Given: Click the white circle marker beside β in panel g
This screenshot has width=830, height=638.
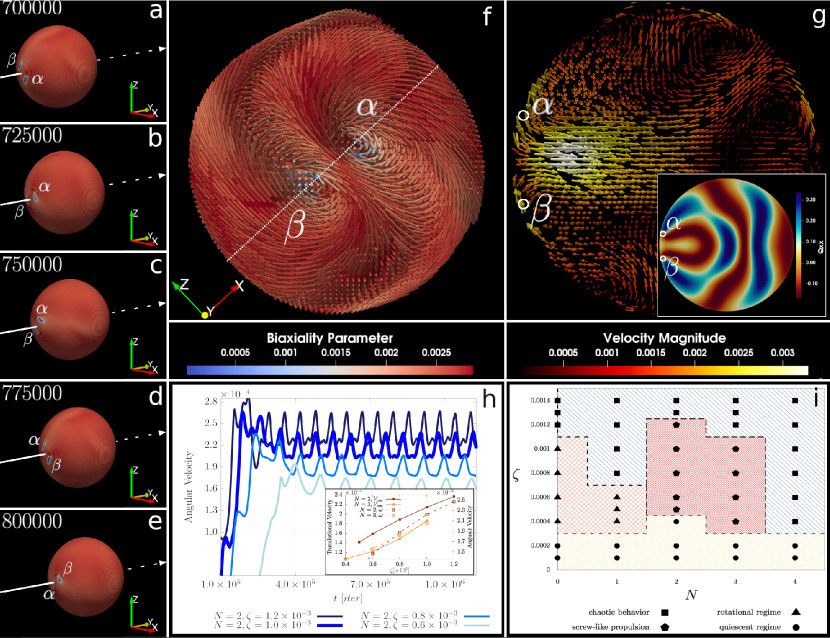Looking at the screenshot, I should click(x=524, y=203).
